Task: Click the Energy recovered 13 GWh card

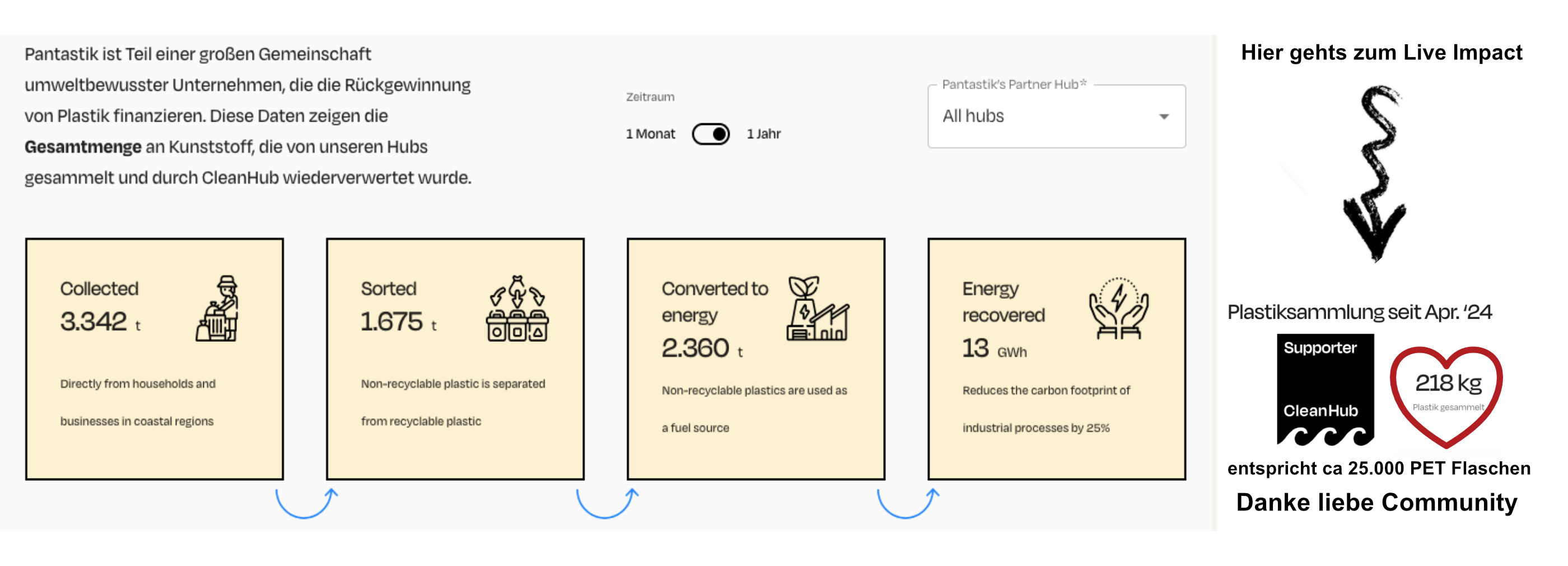Action: tap(1056, 358)
